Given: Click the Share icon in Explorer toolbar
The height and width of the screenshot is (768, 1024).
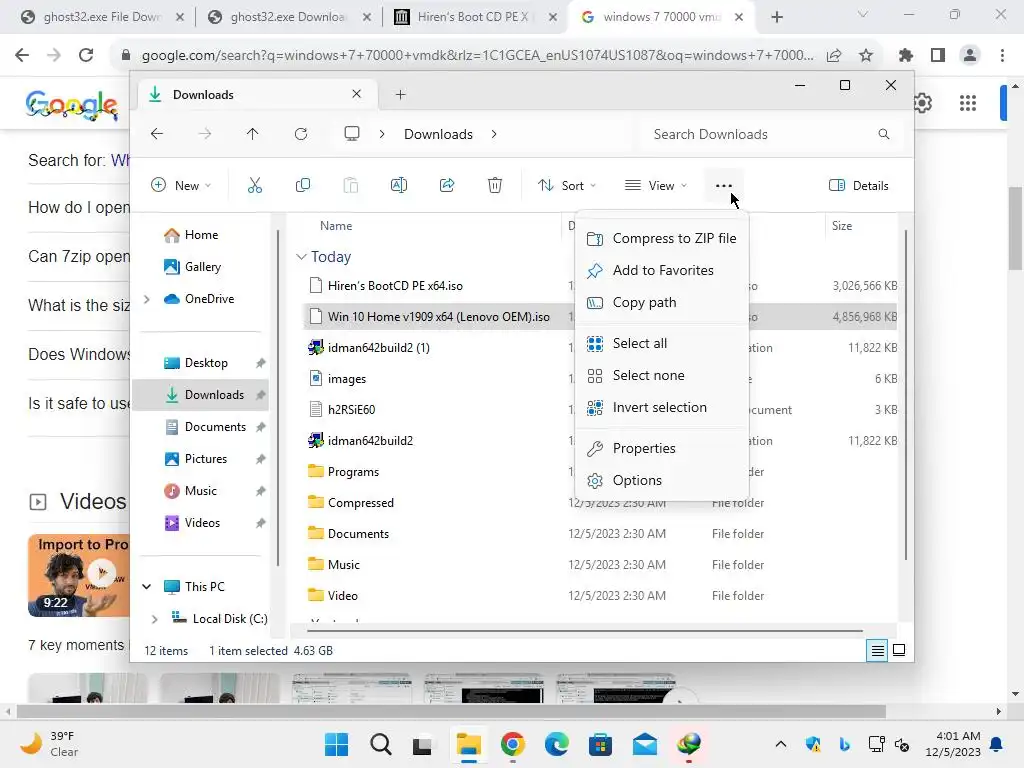Looking at the screenshot, I should [447, 185].
